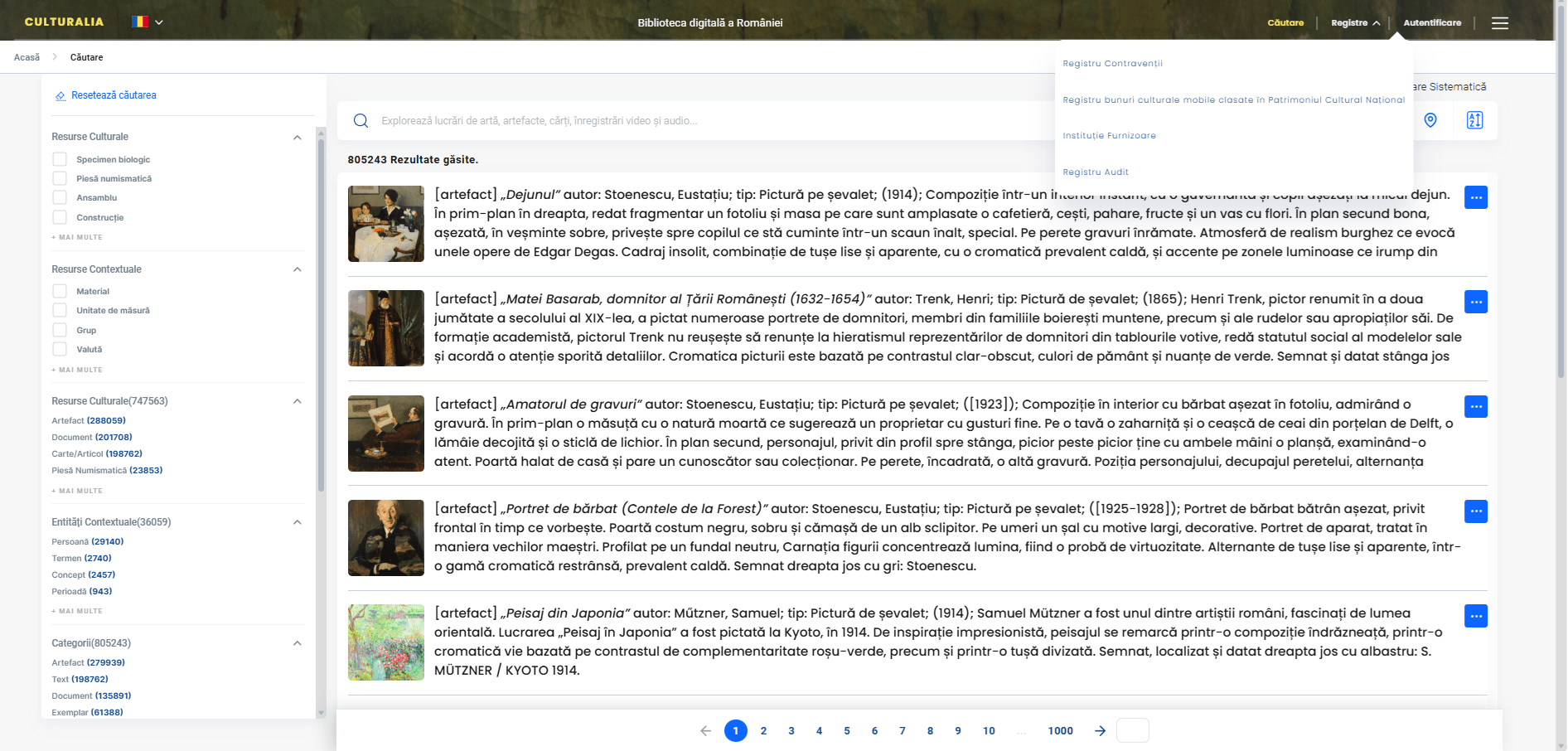Click the search magnifier icon

[361, 121]
